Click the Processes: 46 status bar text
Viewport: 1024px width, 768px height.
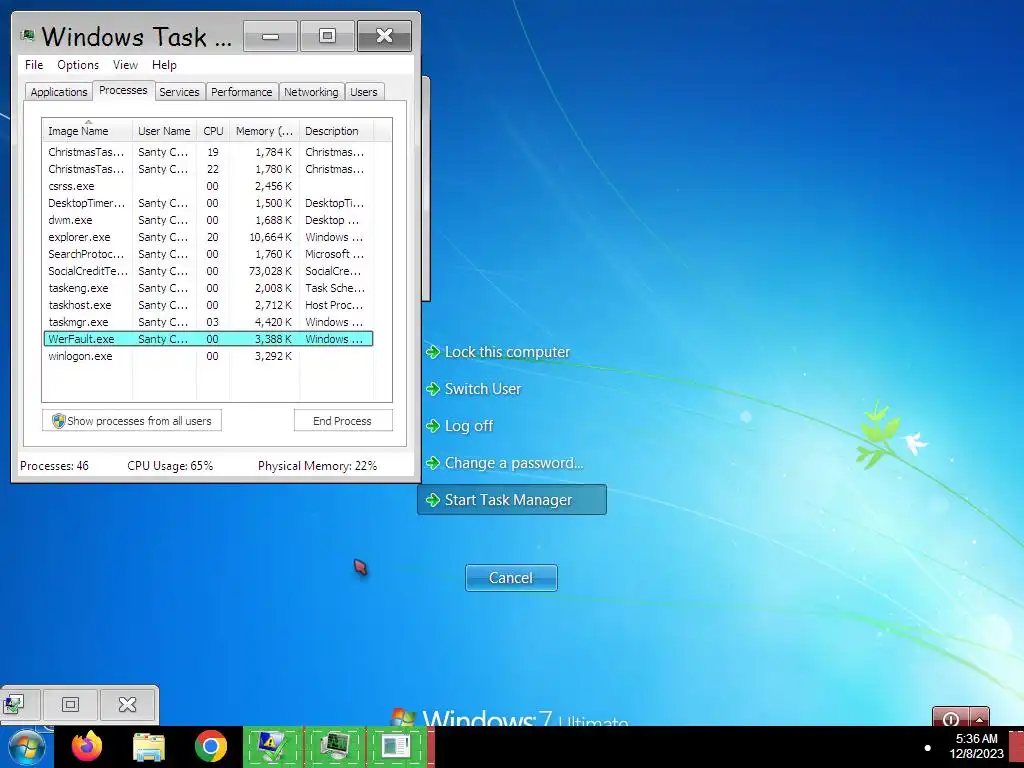(x=54, y=466)
